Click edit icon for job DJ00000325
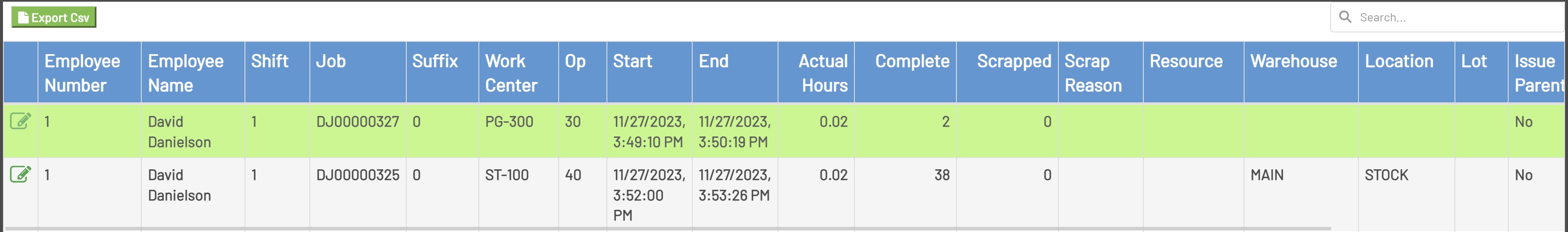This screenshot has width=1568, height=232. pyautogui.click(x=20, y=175)
